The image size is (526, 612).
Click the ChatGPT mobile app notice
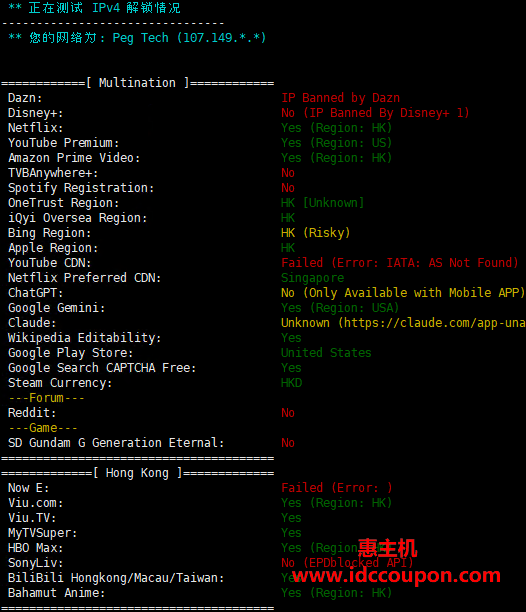point(403,293)
